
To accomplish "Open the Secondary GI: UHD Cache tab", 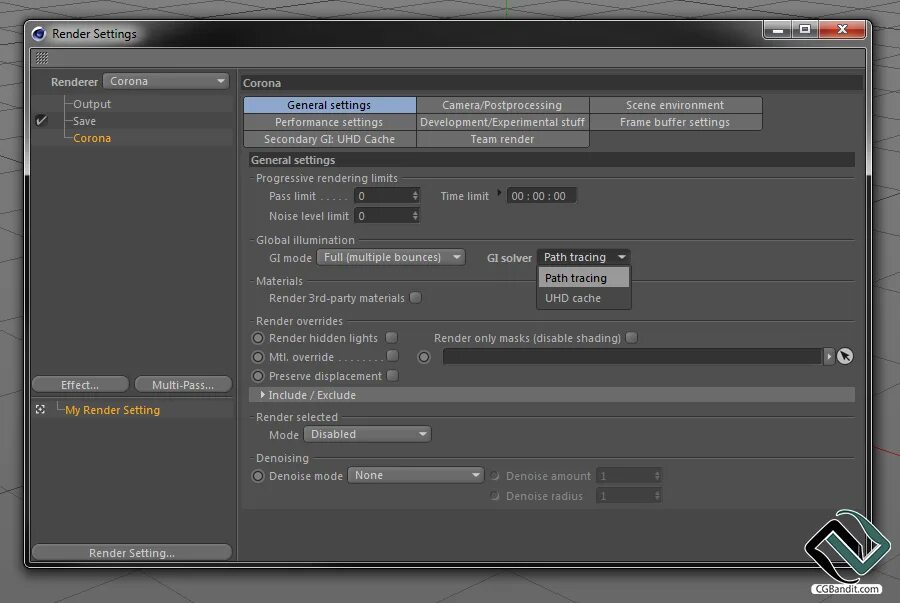I will pos(329,139).
